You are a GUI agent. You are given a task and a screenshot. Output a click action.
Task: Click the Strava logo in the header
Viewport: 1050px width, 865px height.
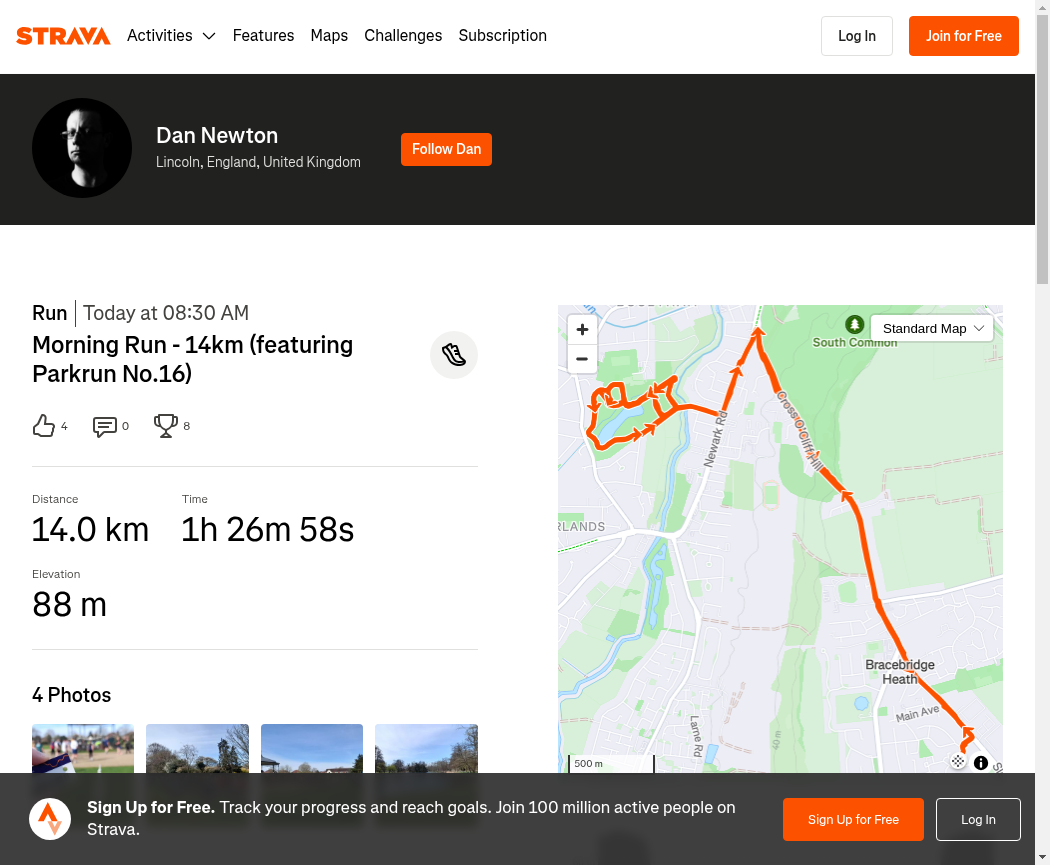pyautogui.click(x=63, y=35)
